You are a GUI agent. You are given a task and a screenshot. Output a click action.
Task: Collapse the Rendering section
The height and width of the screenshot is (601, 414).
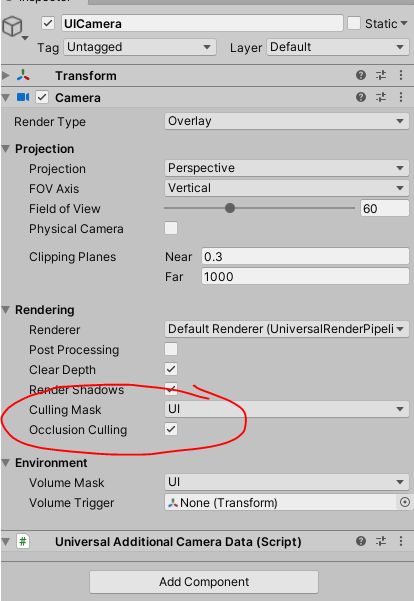click(x=6, y=310)
